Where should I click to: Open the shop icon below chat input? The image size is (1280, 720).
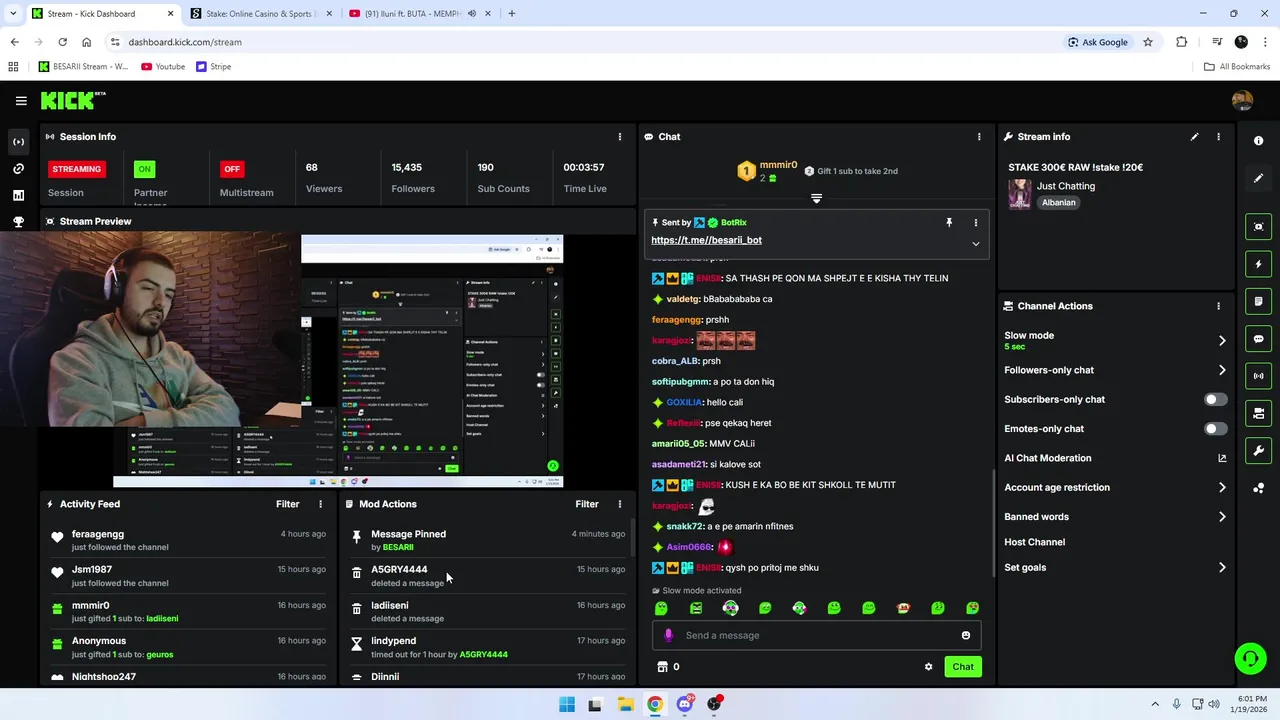point(661,667)
